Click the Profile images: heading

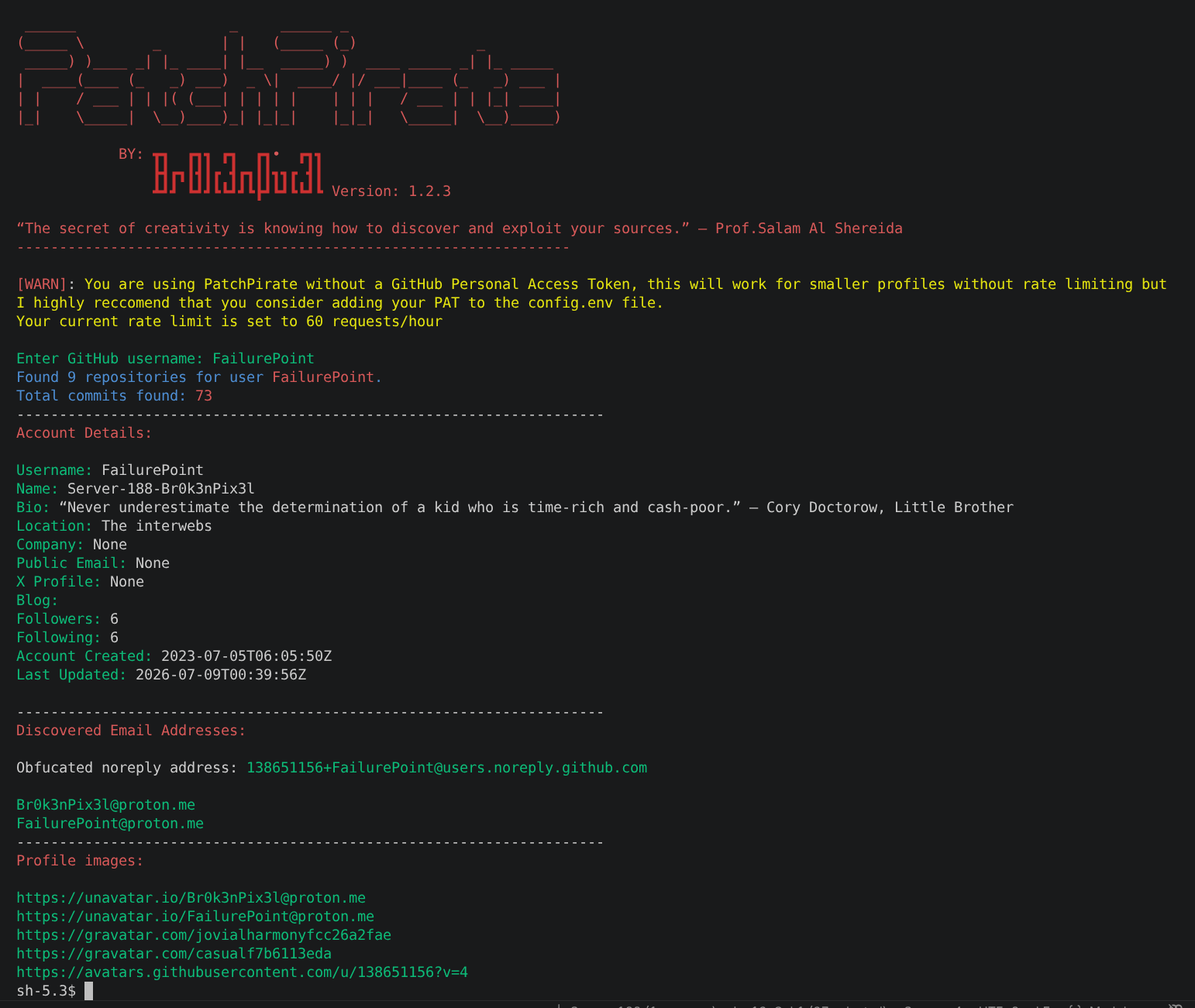point(80,861)
